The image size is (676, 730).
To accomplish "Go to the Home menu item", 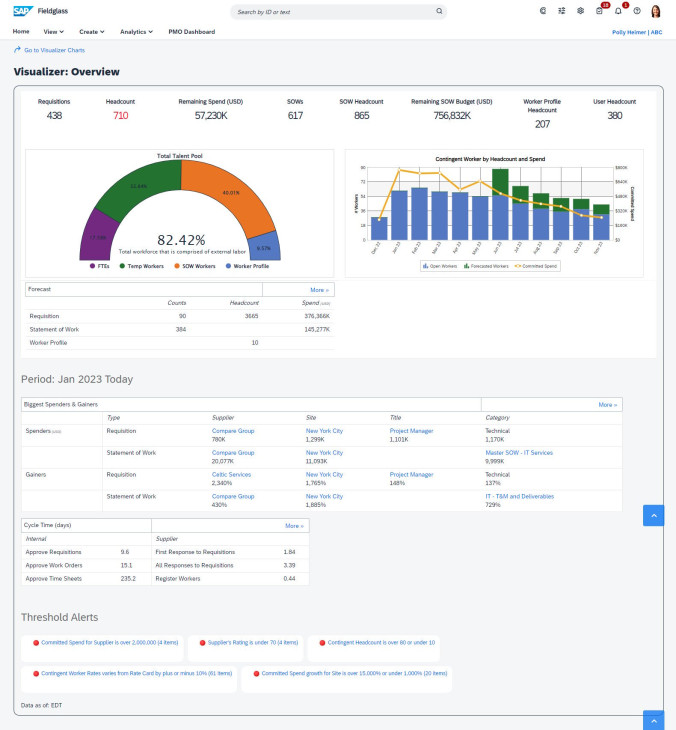I will click(21, 32).
